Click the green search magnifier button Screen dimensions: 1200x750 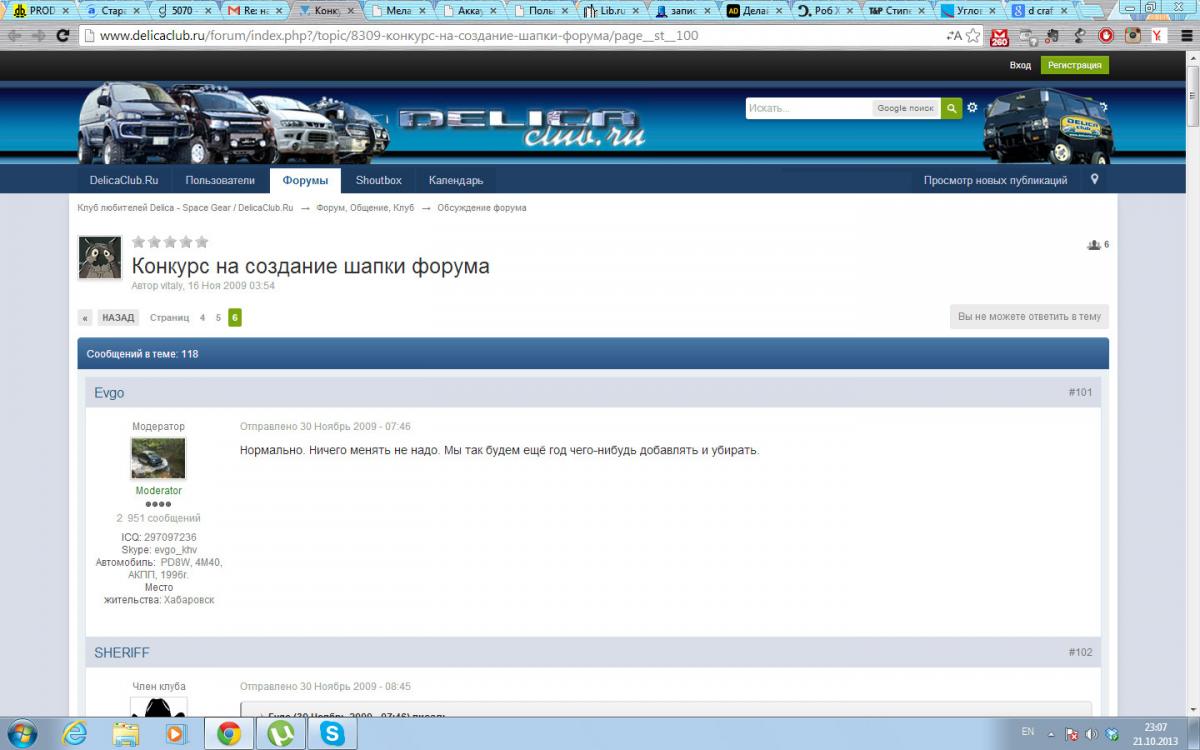(951, 108)
